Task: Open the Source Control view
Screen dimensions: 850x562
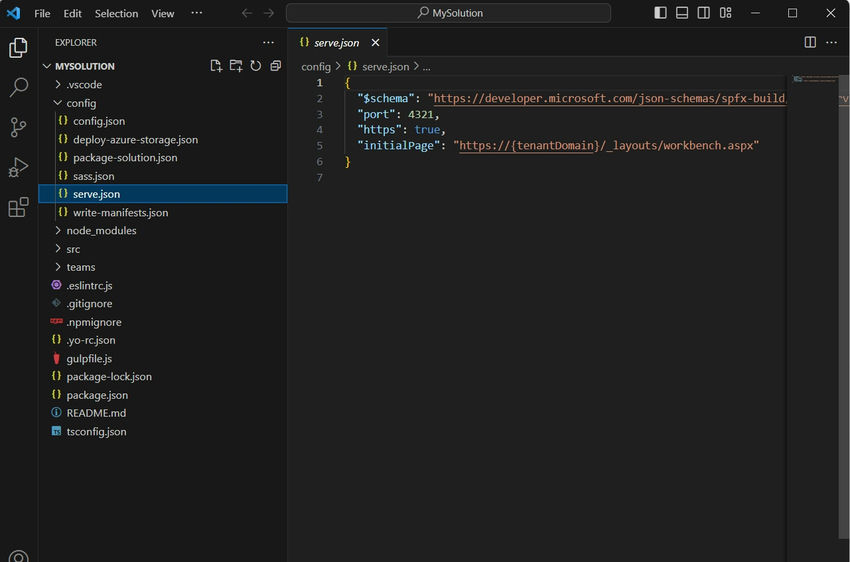Action: pyautogui.click(x=18, y=127)
